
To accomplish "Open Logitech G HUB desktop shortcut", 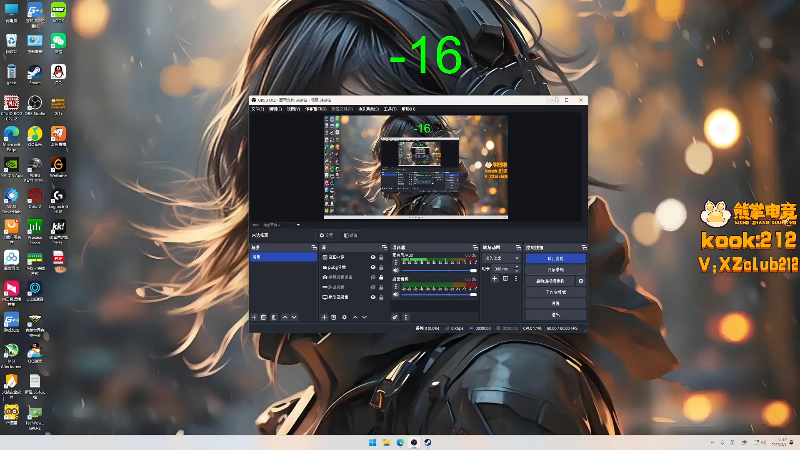I will point(58,199).
